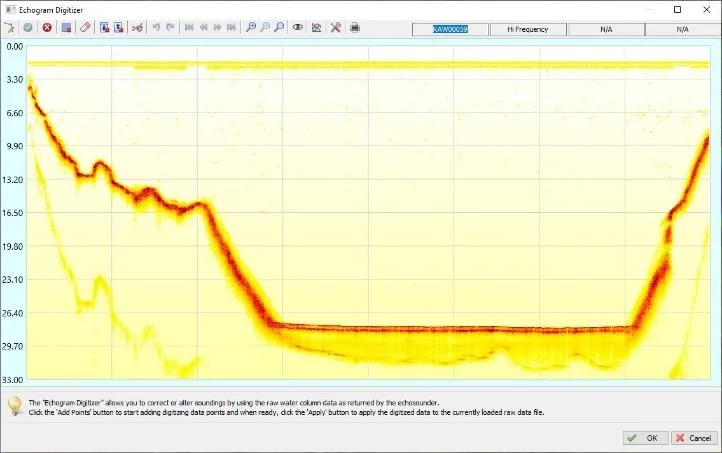Toggle the eye visibility icon

point(298,28)
